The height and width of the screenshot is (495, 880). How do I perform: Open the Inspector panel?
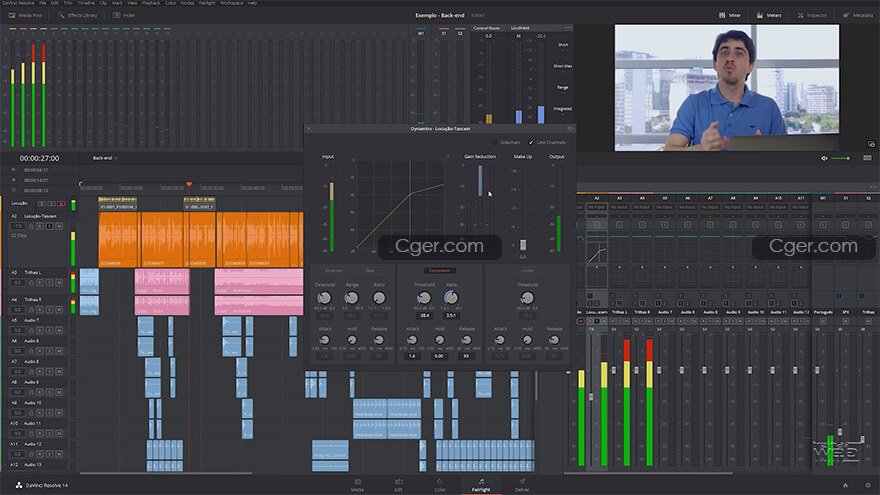click(812, 15)
